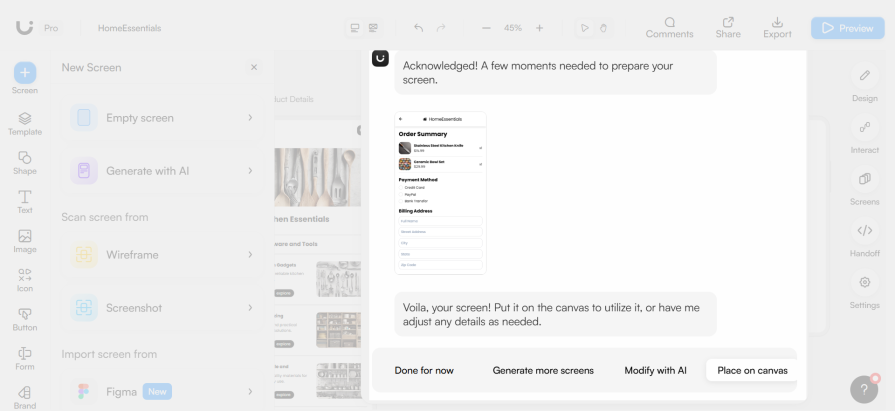Click the generated Order Summary screen thumbnail

pos(440,192)
